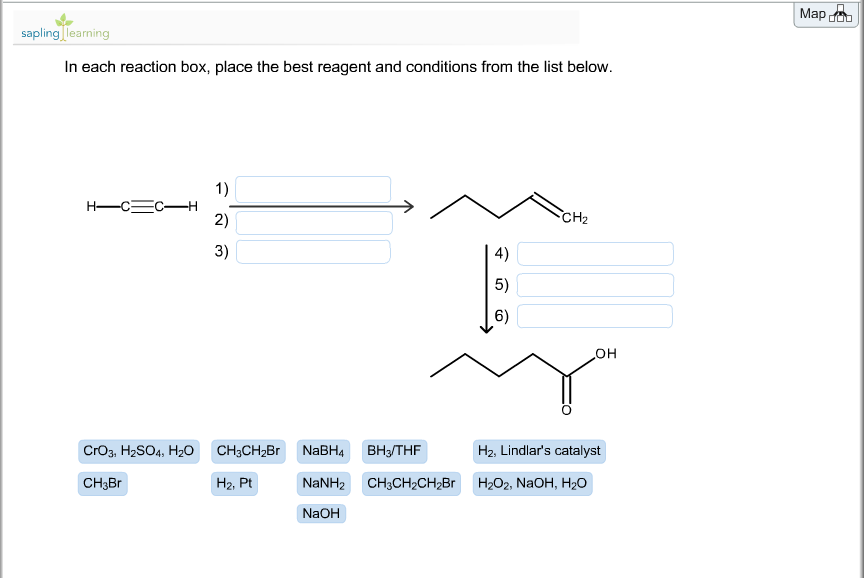This screenshot has height=578, width=864.
Task: Click reaction box 6 beside vertical arrow
Action: [595, 315]
